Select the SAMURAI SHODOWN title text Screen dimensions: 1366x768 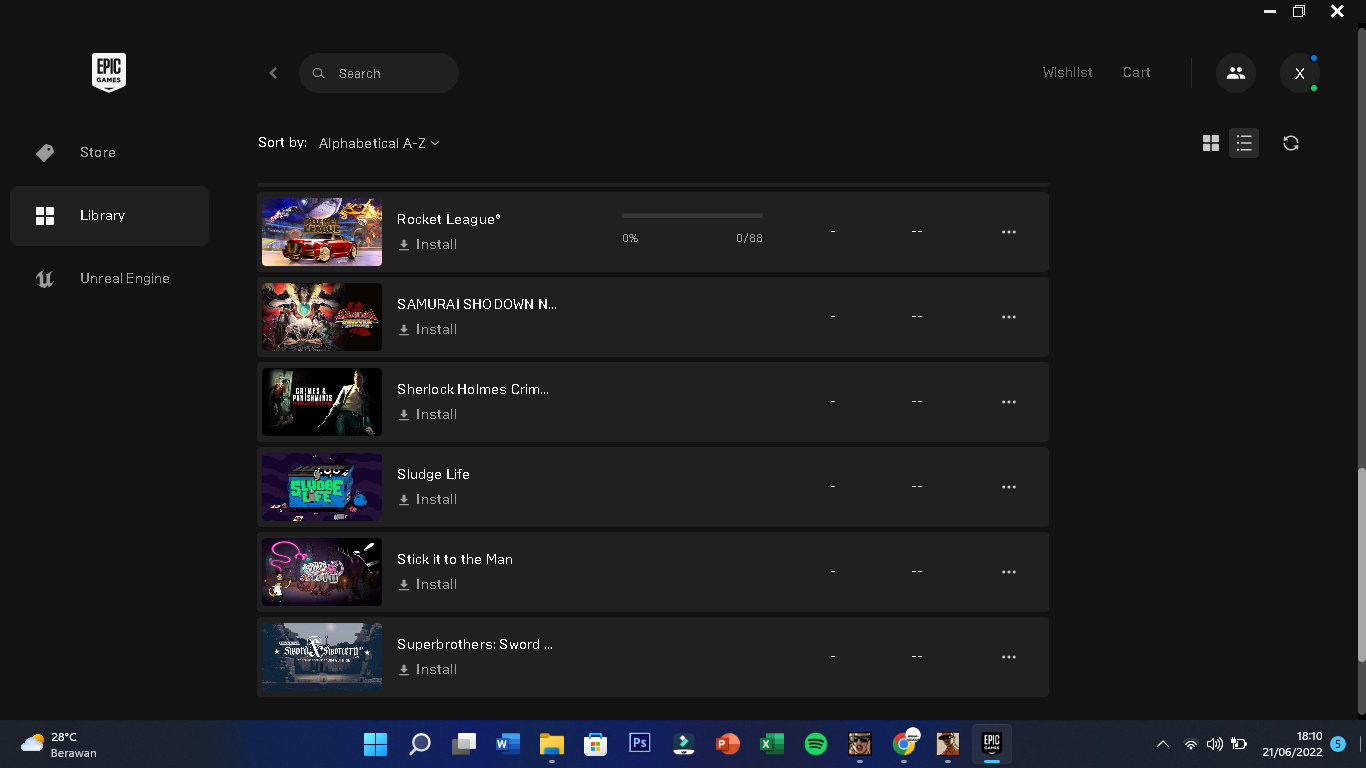[477, 304]
